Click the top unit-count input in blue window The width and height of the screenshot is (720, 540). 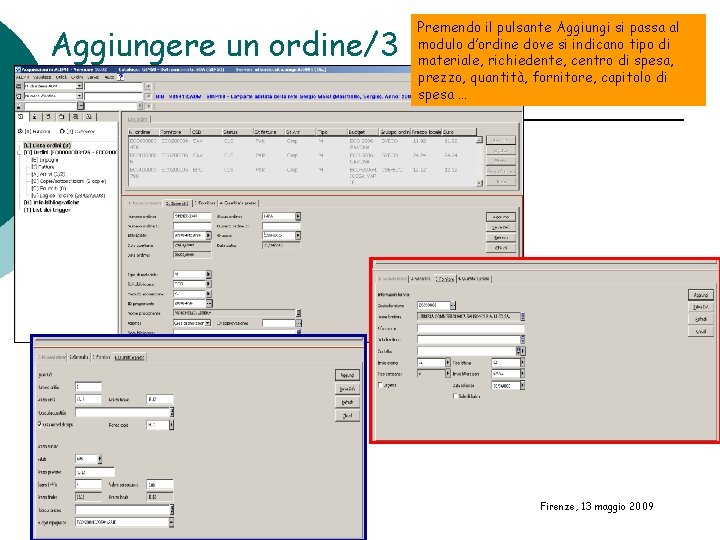click(x=88, y=387)
